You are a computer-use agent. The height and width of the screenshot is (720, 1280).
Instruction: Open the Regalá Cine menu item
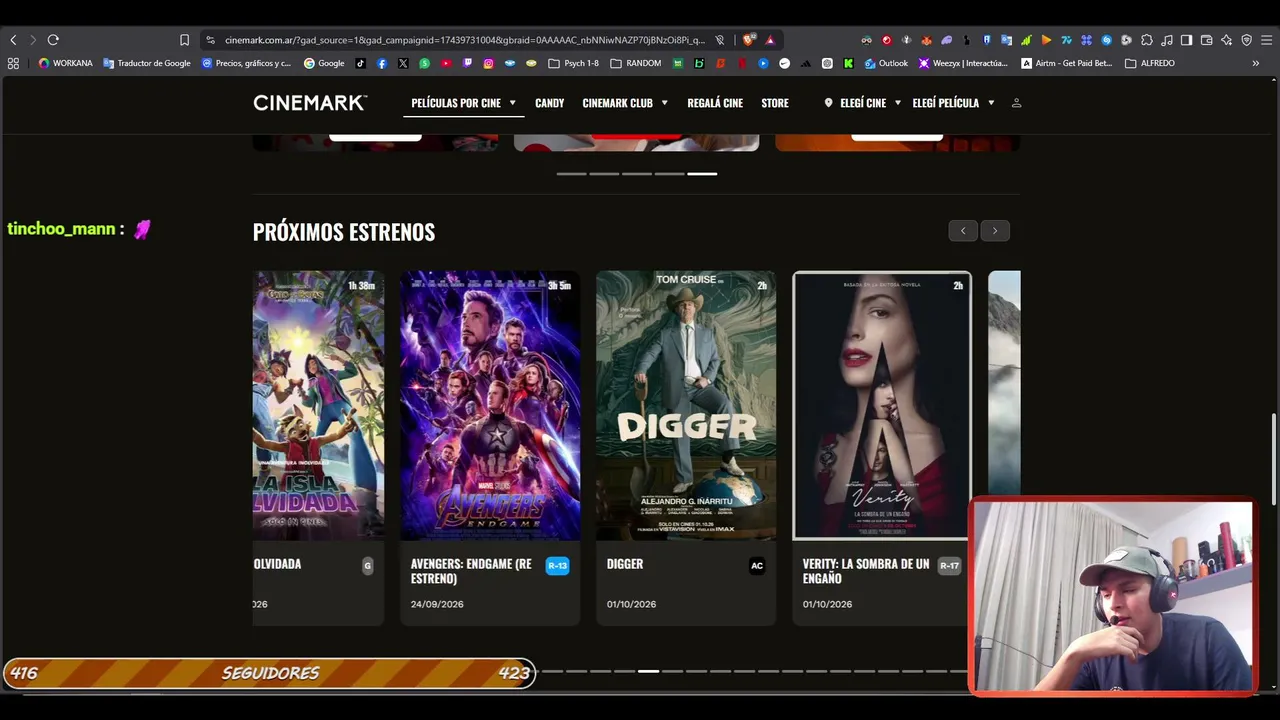[x=715, y=103]
